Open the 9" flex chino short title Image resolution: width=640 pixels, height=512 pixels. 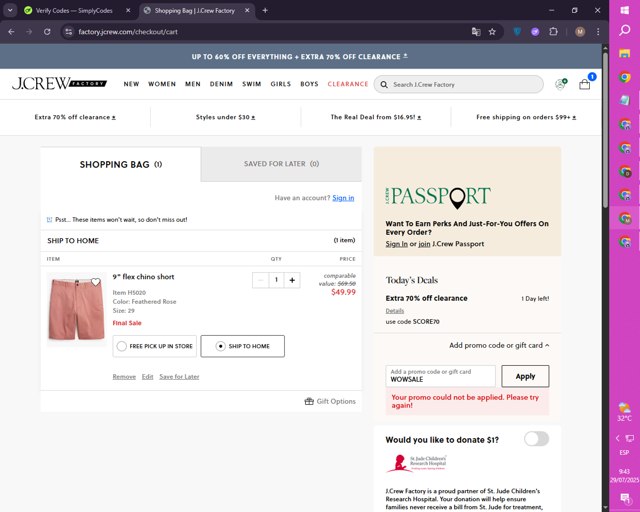[x=143, y=277]
